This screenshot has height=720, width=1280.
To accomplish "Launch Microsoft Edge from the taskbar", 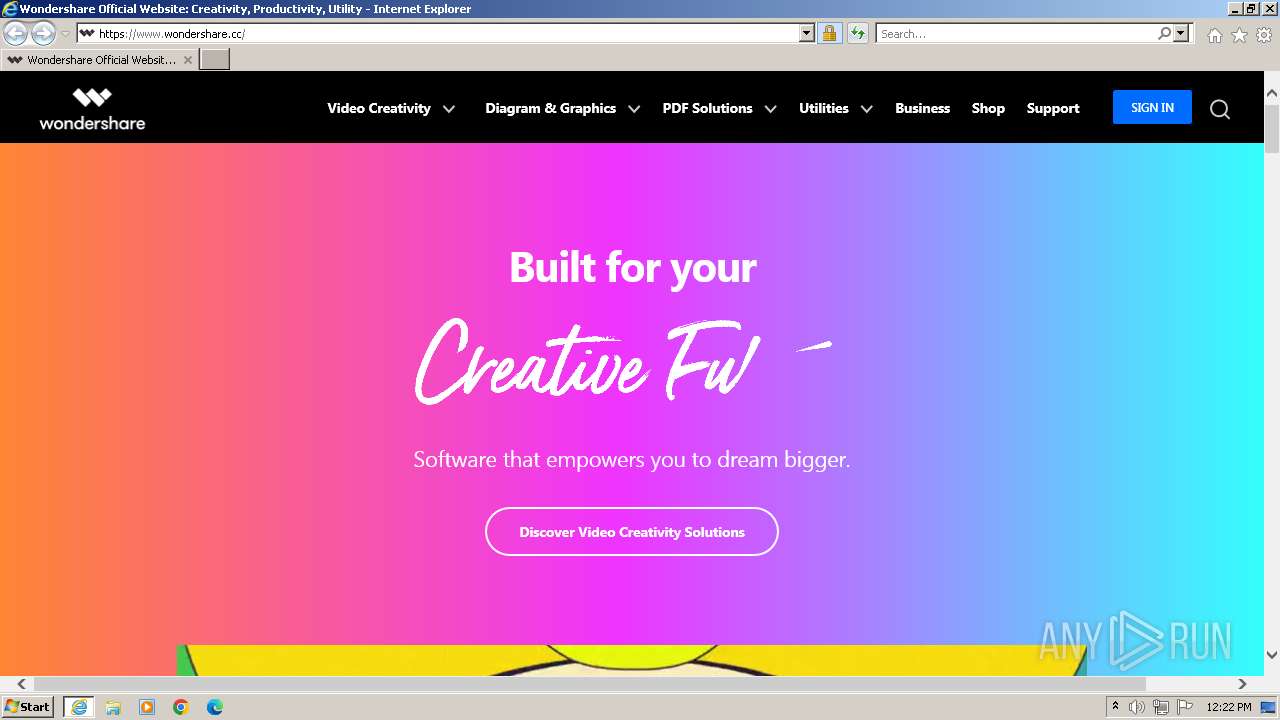I will (215, 707).
